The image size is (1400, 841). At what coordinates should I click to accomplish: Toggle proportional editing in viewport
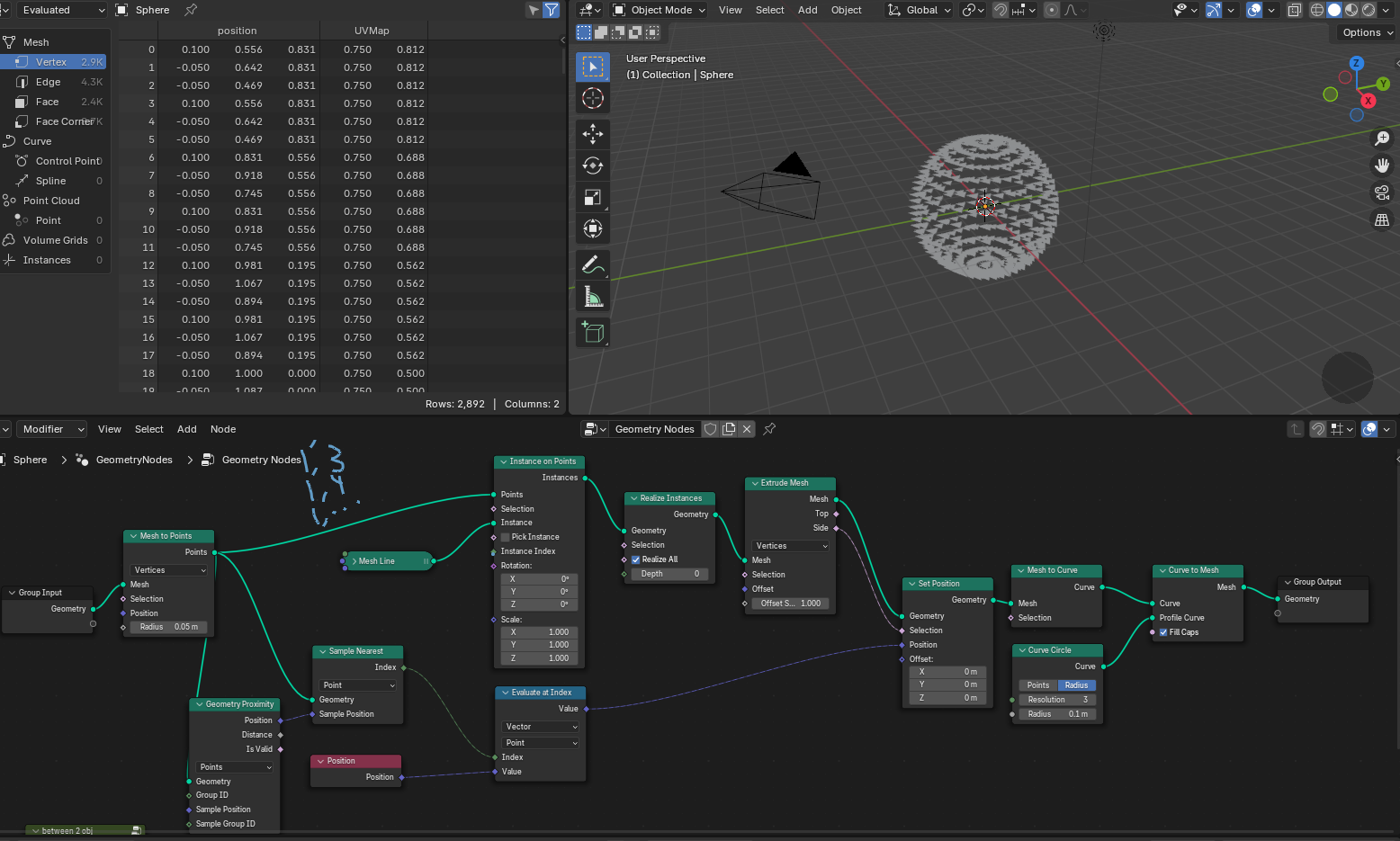1052,10
